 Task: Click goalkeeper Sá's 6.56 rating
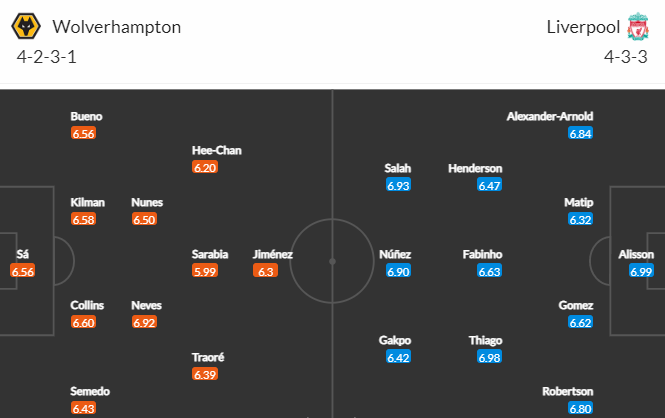click(22, 271)
